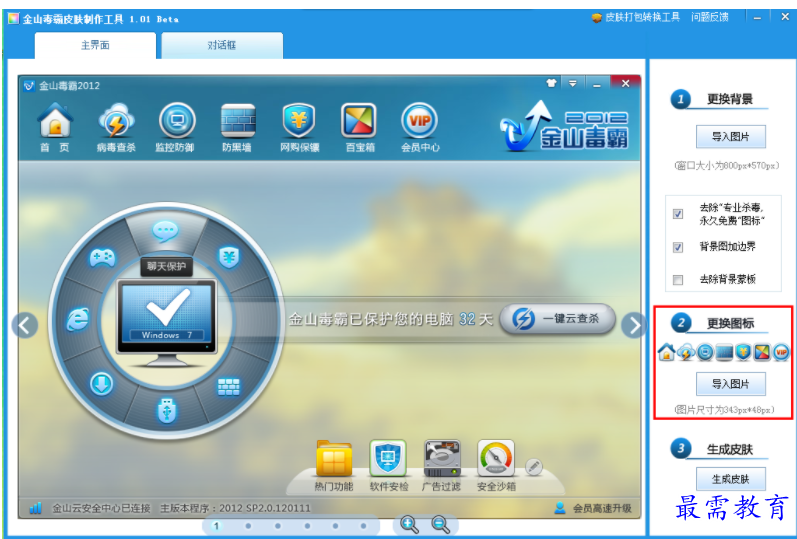Viewport: 797px width, 539px height.
Task: Open the 安全沙箱 gauge icon
Action: coord(496,459)
